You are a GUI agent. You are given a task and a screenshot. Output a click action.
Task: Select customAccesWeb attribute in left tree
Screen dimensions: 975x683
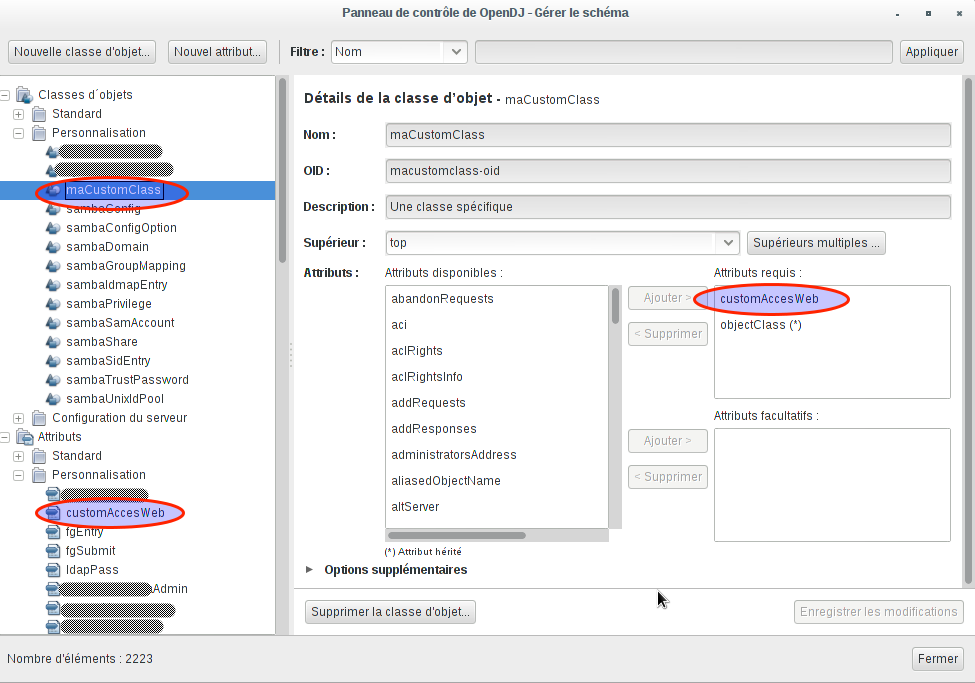[115, 513]
